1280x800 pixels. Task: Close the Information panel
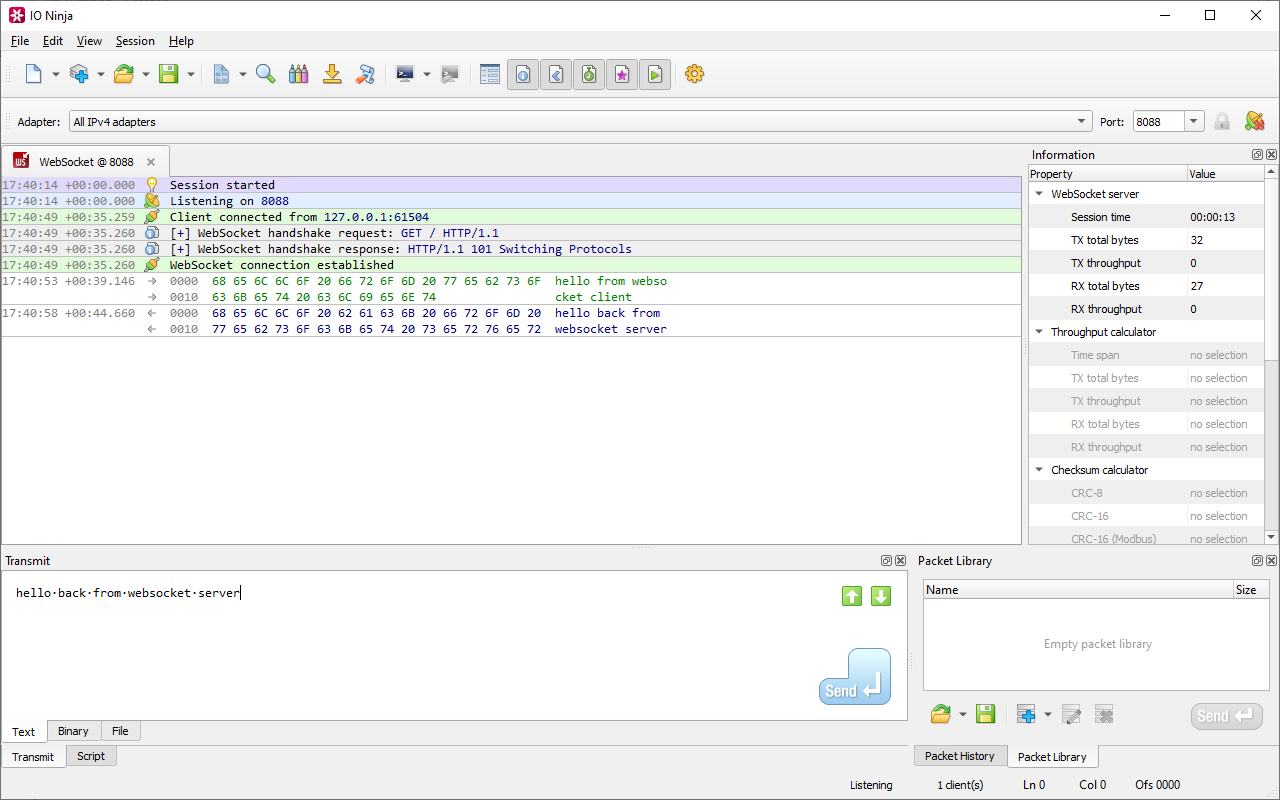(1271, 155)
